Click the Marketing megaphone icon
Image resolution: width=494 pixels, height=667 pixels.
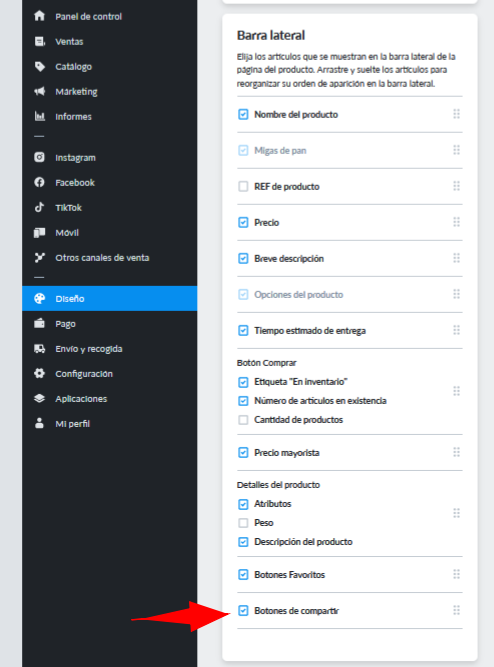coord(40,91)
